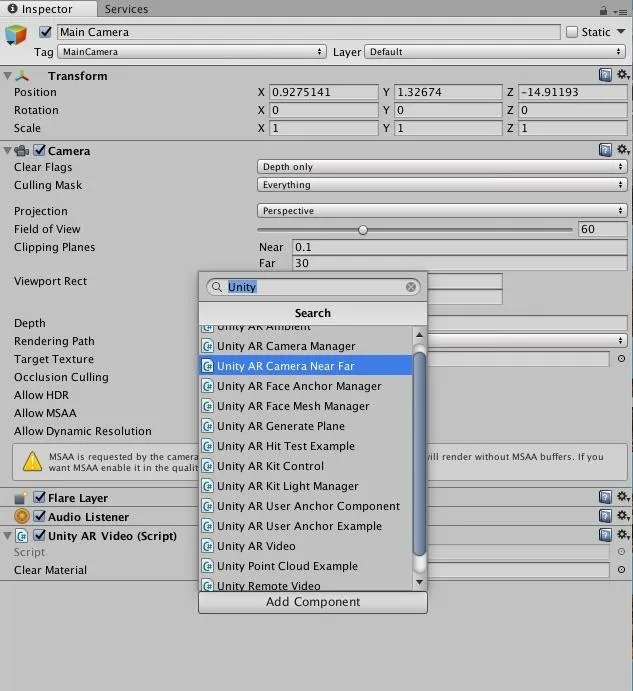Viewport: 633px width, 691px height.
Task: Open Audio Listener gear settings menu
Action: pyautogui.click(x=623, y=515)
